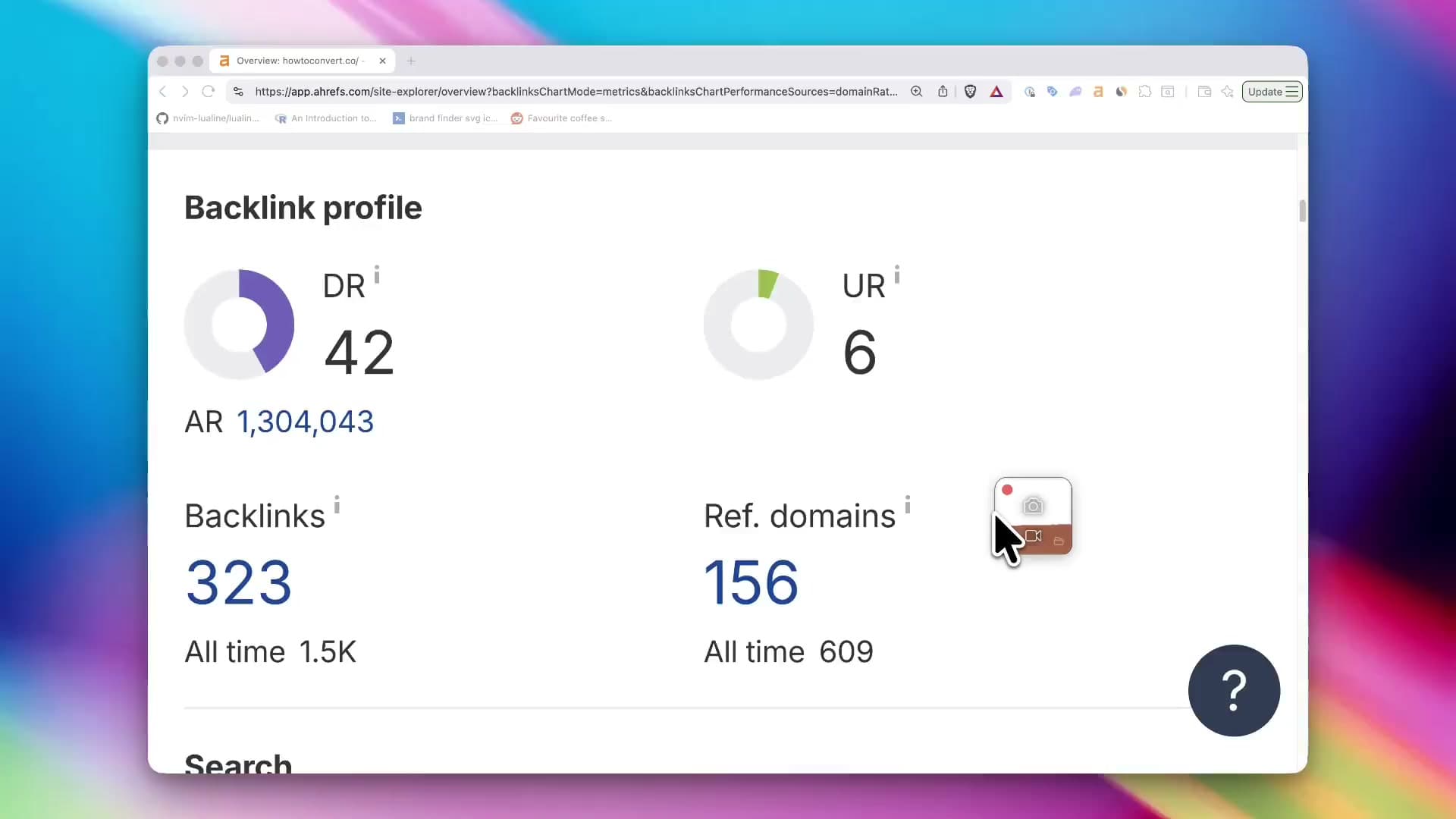Go forward with the browser forward arrow
1456x819 pixels.
coord(185,92)
